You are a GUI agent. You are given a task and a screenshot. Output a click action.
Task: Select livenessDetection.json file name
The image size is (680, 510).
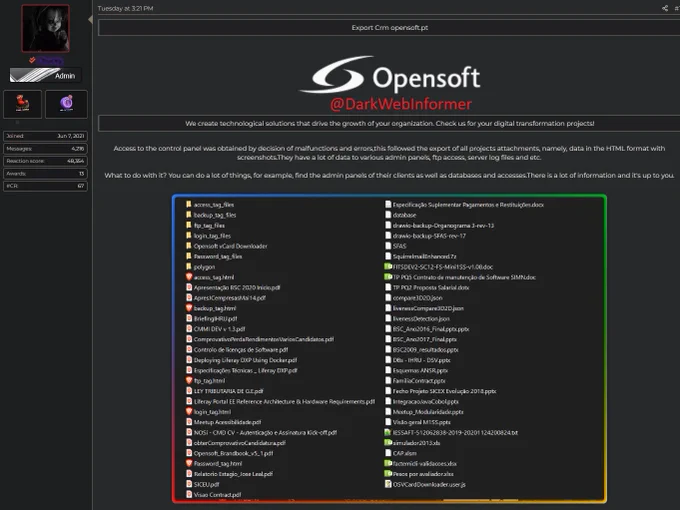[x=421, y=319]
